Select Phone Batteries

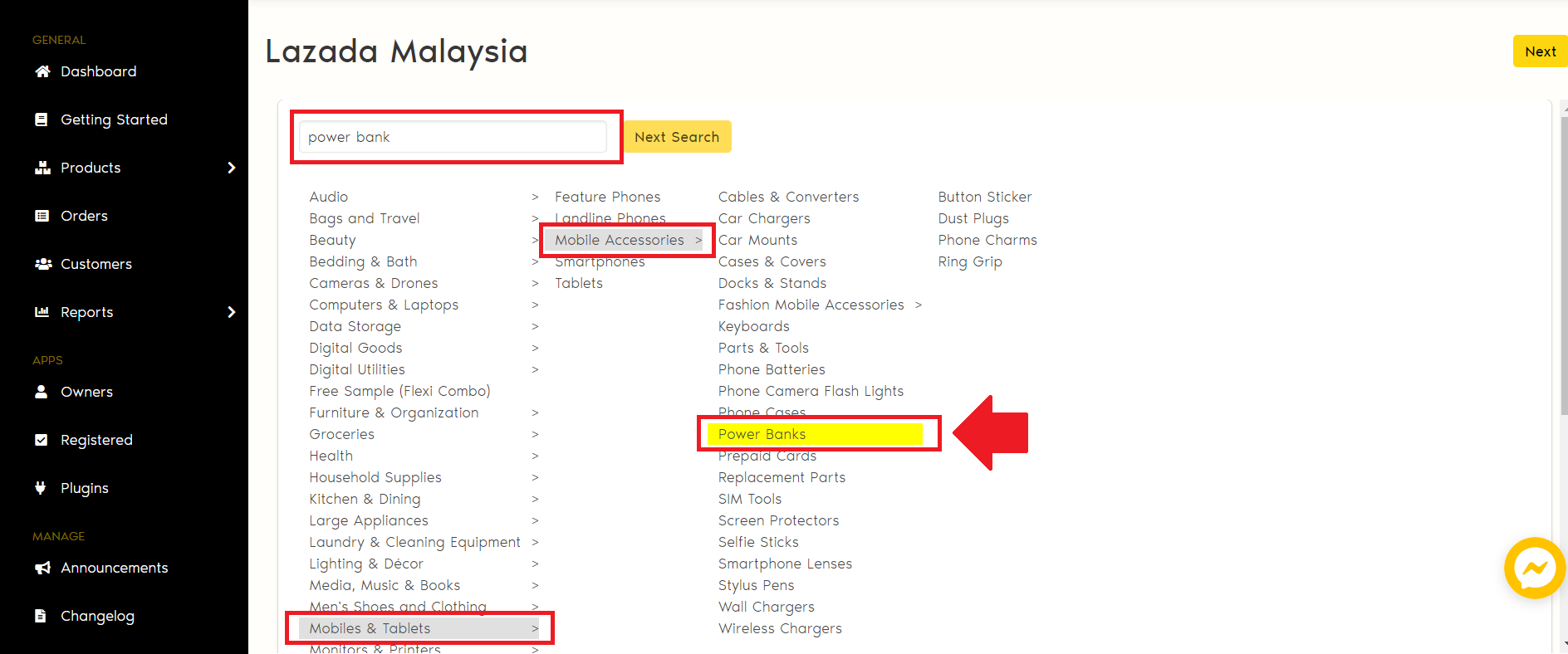[772, 369]
